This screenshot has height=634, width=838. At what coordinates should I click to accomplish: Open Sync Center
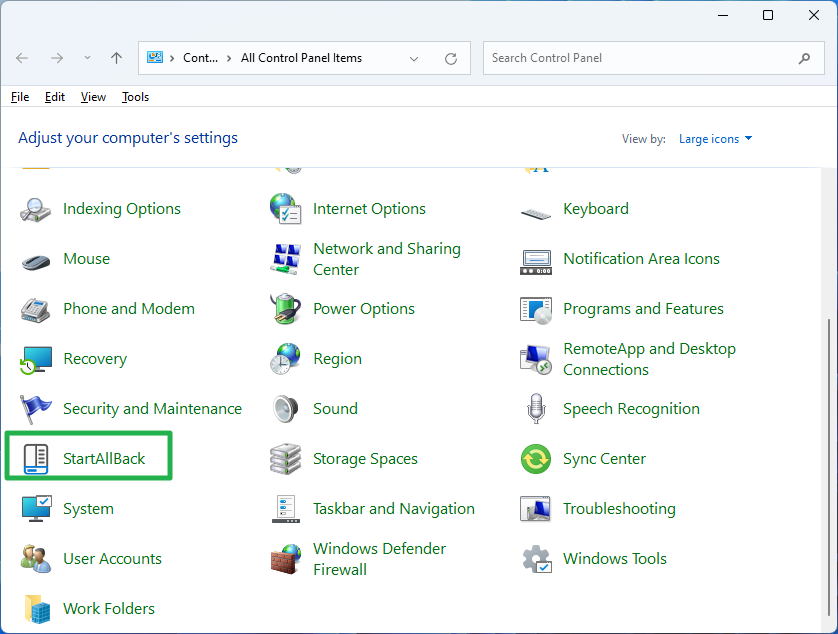(605, 458)
